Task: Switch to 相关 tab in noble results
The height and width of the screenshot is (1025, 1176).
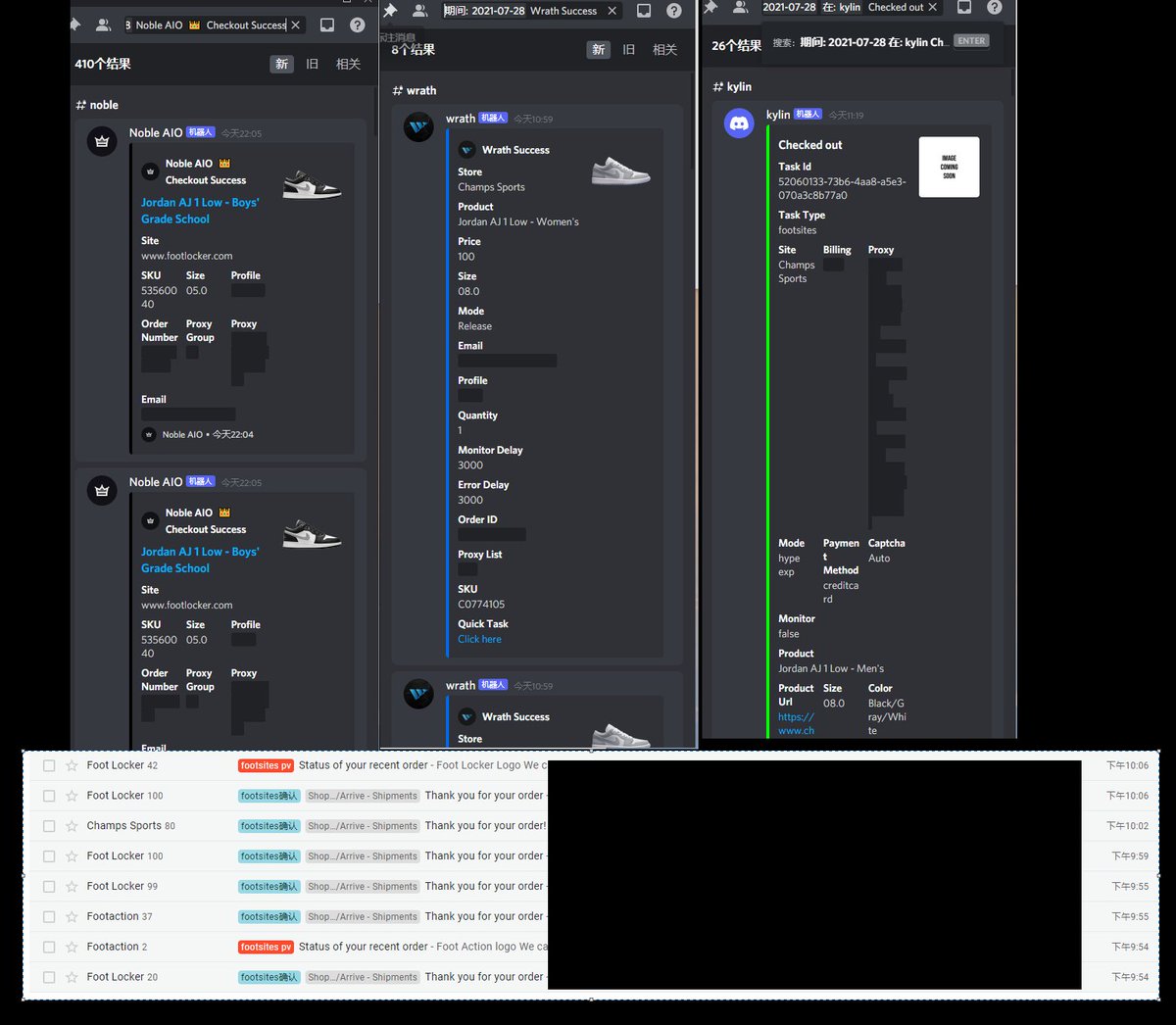Action: click(349, 64)
